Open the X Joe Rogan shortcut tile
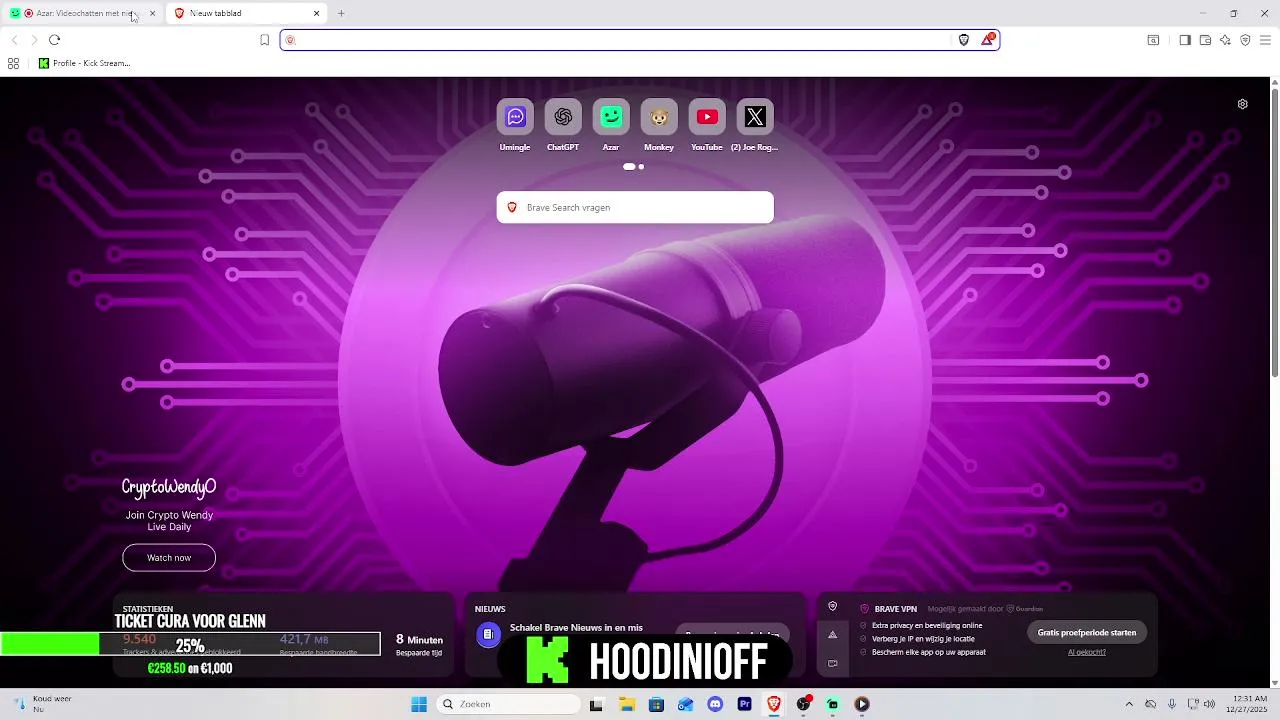The height and width of the screenshot is (720, 1280). tap(755, 117)
